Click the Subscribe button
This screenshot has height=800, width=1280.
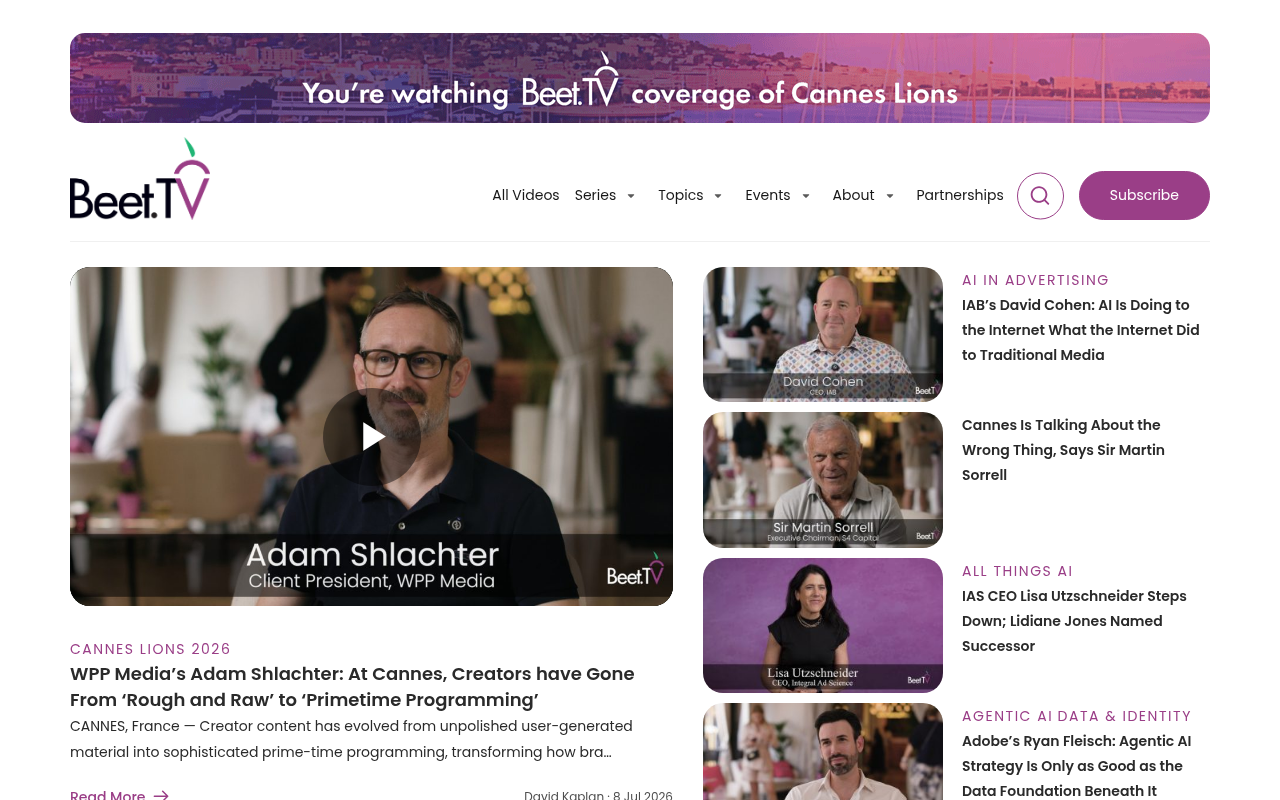1144,195
